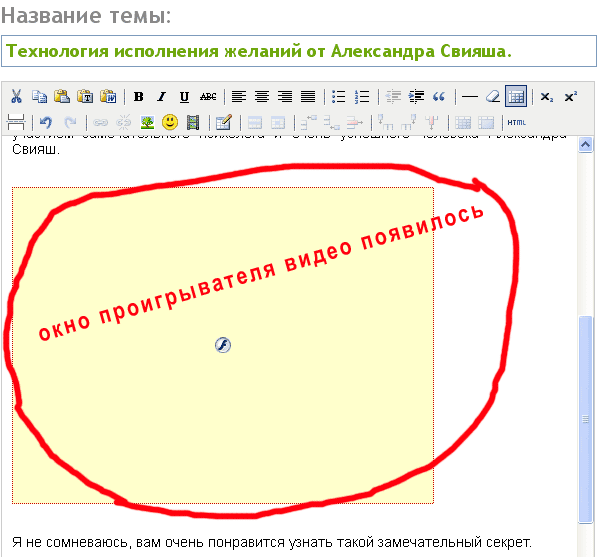Screen dimensions: 598x557
Task: Insert a new table
Action: click(223, 122)
